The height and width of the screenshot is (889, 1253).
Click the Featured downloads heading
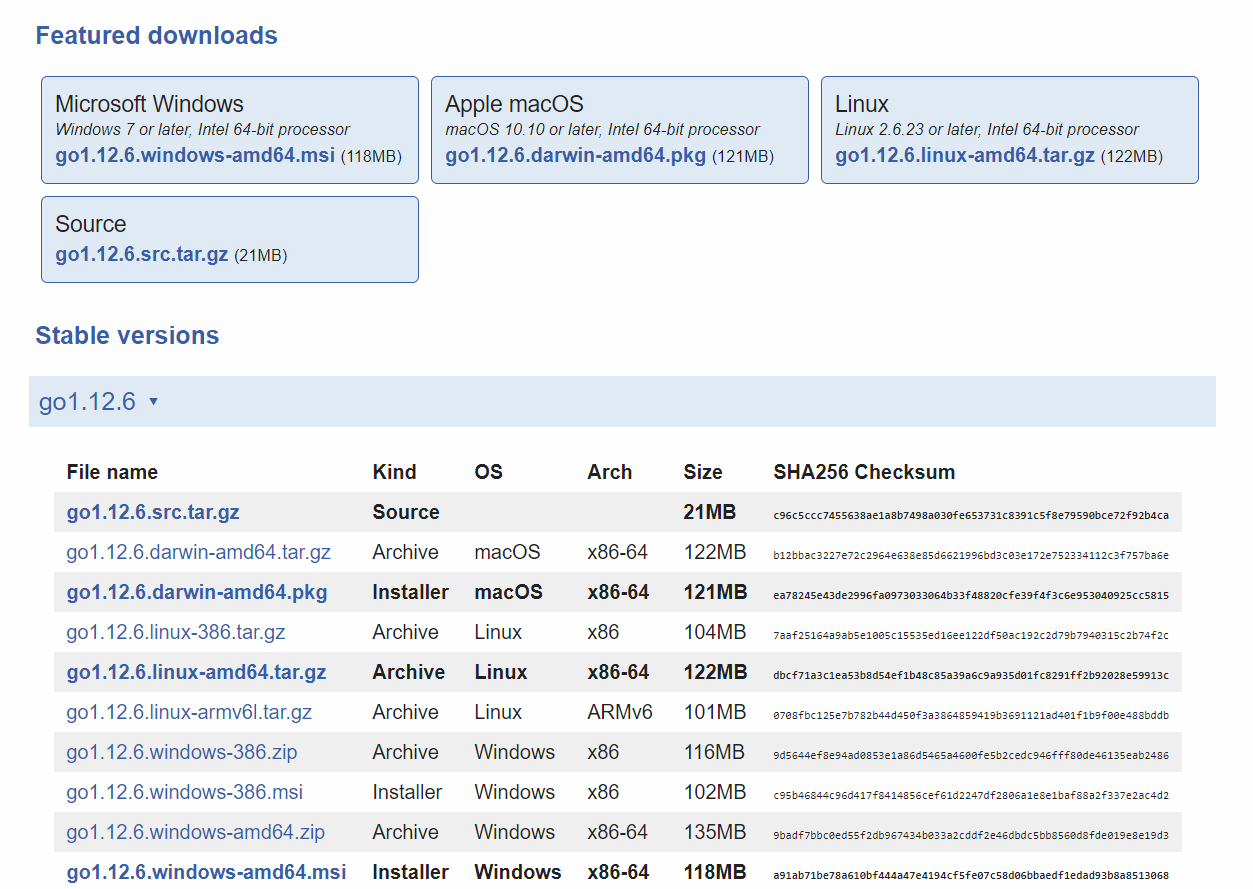[156, 35]
